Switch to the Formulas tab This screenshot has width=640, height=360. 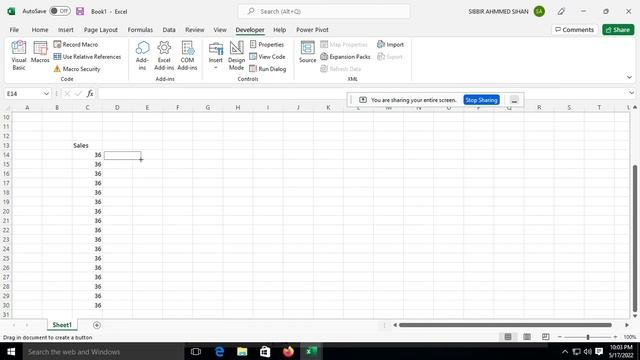pyautogui.click(x=140, y=30)
